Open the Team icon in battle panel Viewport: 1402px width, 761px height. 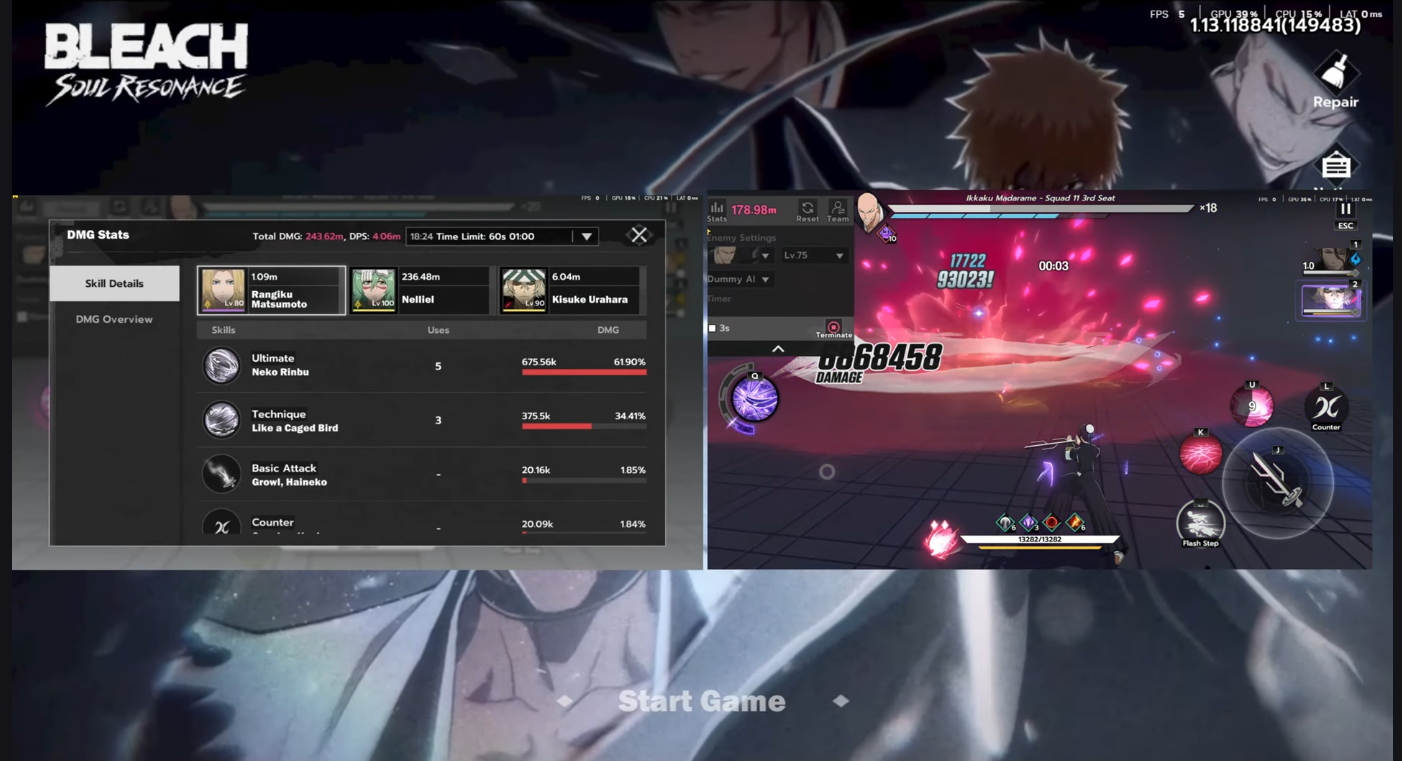[x=838, y=208]
